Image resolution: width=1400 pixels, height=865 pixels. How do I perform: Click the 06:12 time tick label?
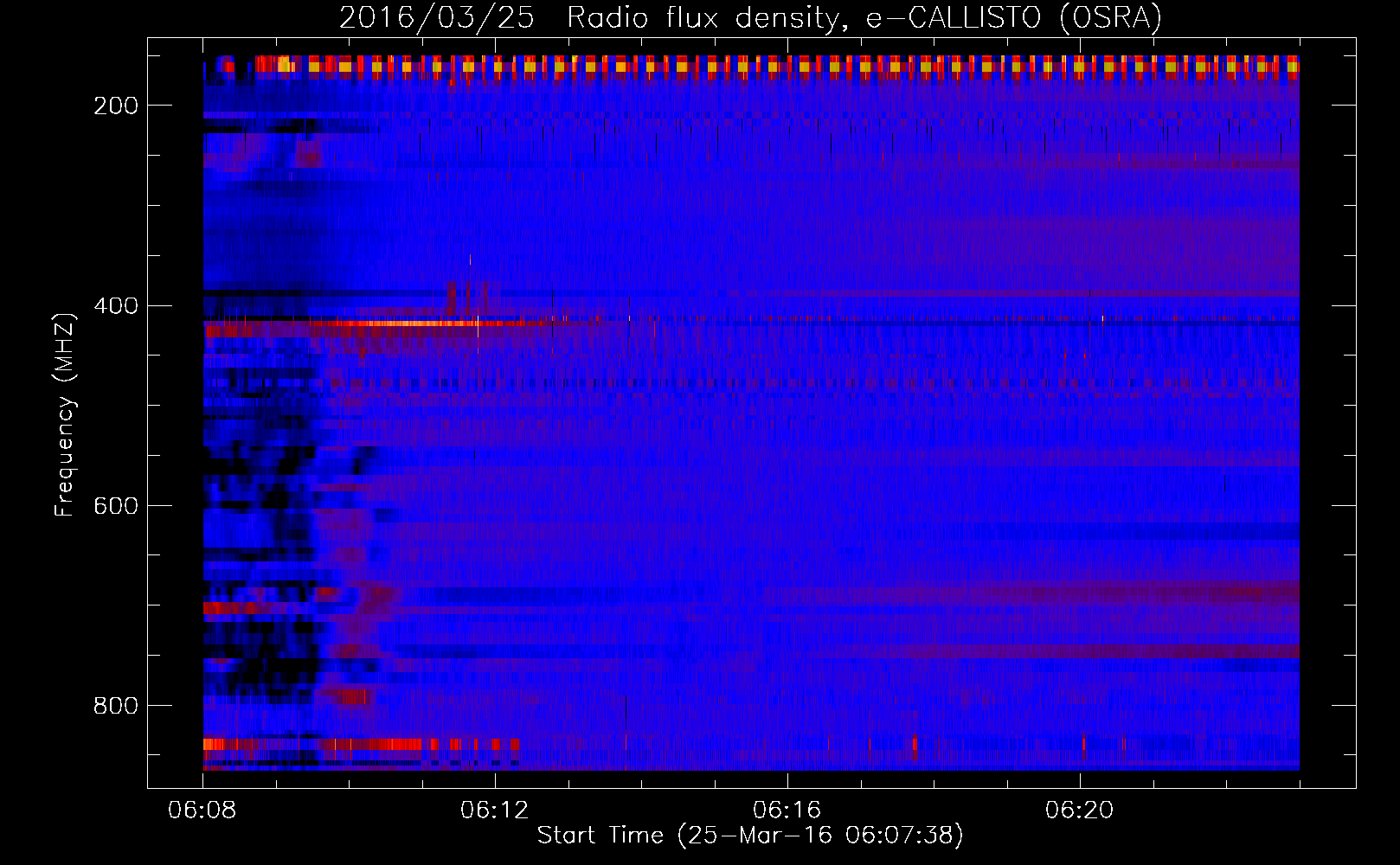495,811
